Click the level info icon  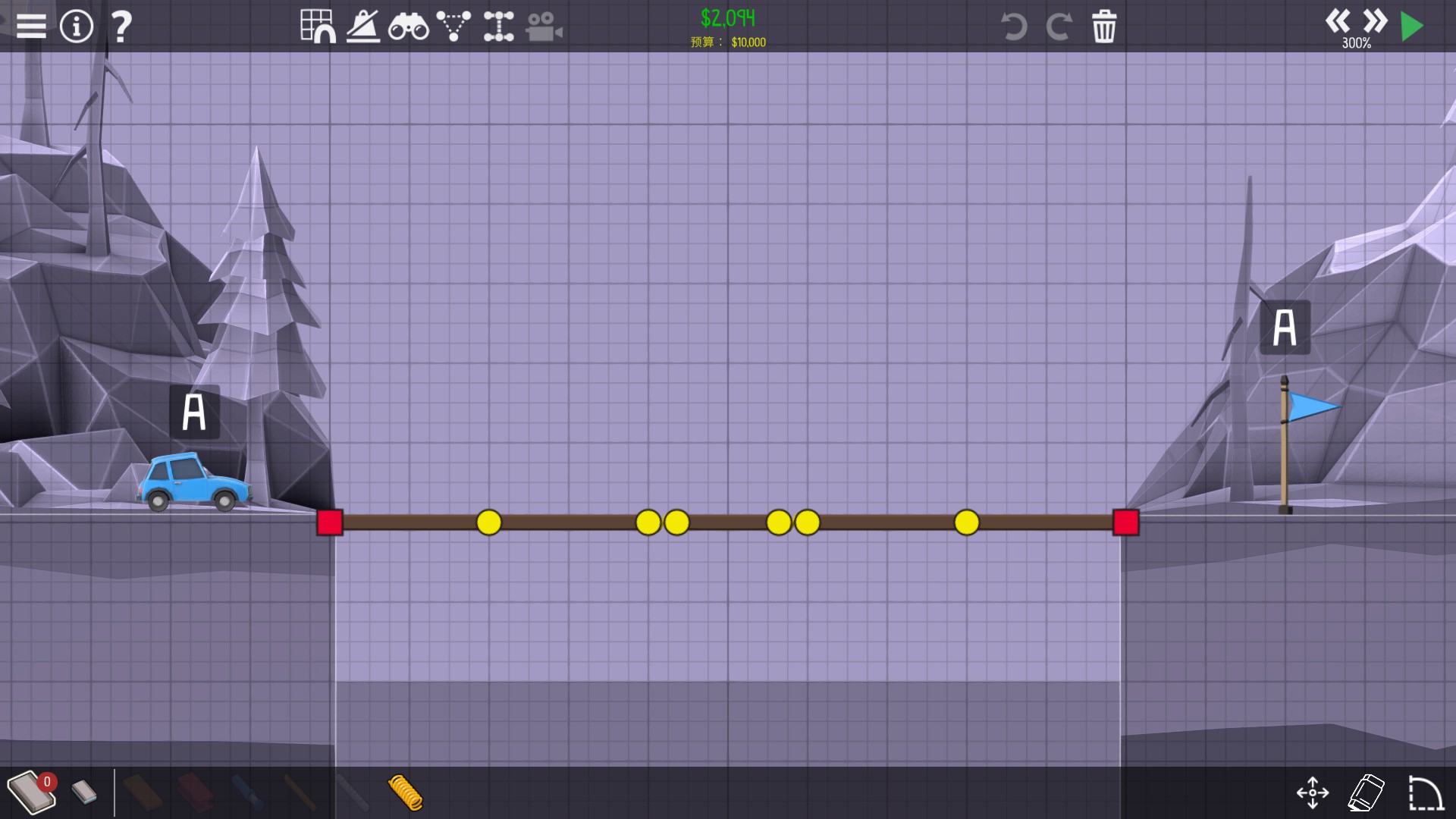(x=76, y=26)
